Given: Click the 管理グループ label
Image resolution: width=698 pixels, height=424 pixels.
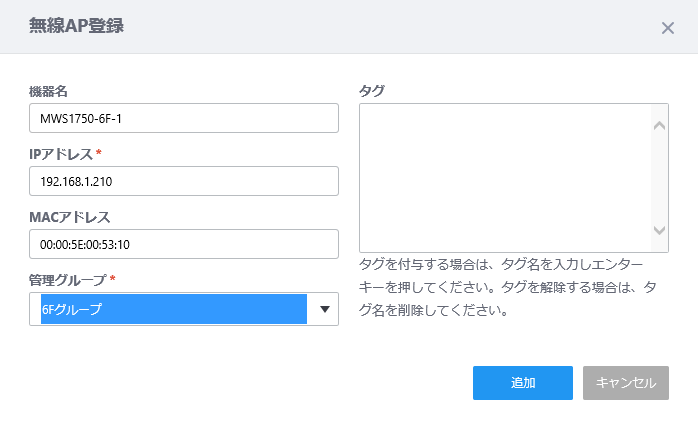Looking at the screenshot, I should click(68, 280).
